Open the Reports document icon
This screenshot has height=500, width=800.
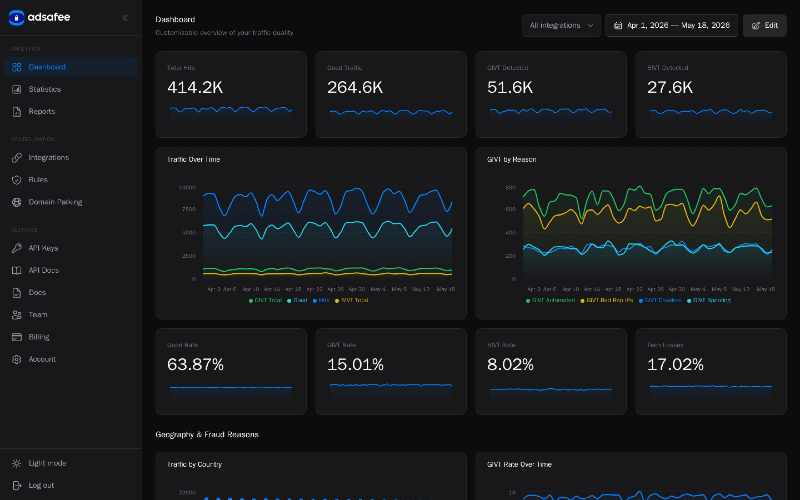(x=17, y=112)
